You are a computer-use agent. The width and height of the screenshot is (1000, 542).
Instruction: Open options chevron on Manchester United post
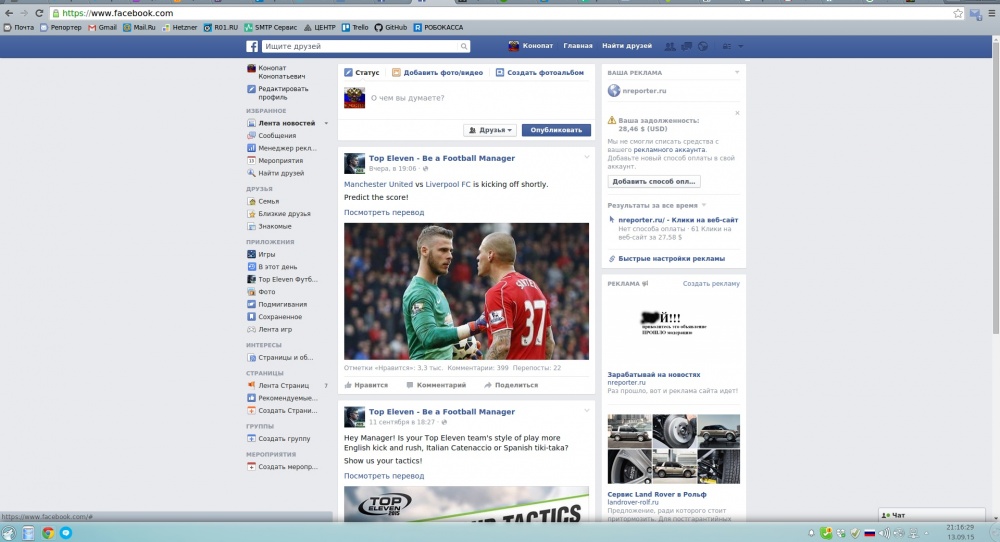point(587,157)
